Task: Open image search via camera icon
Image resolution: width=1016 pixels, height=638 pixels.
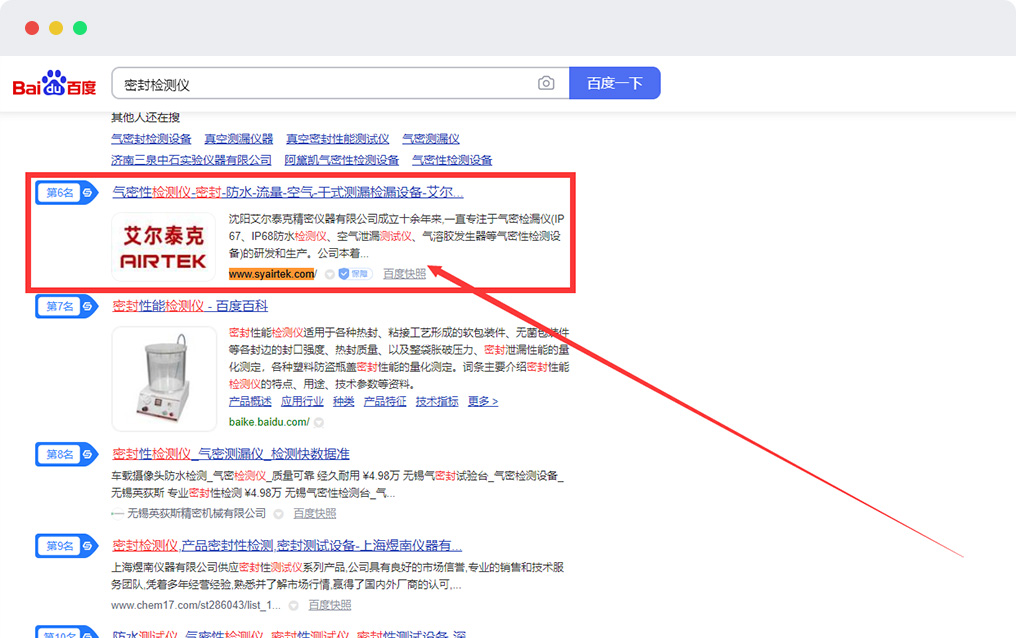Action: [546, 83]
